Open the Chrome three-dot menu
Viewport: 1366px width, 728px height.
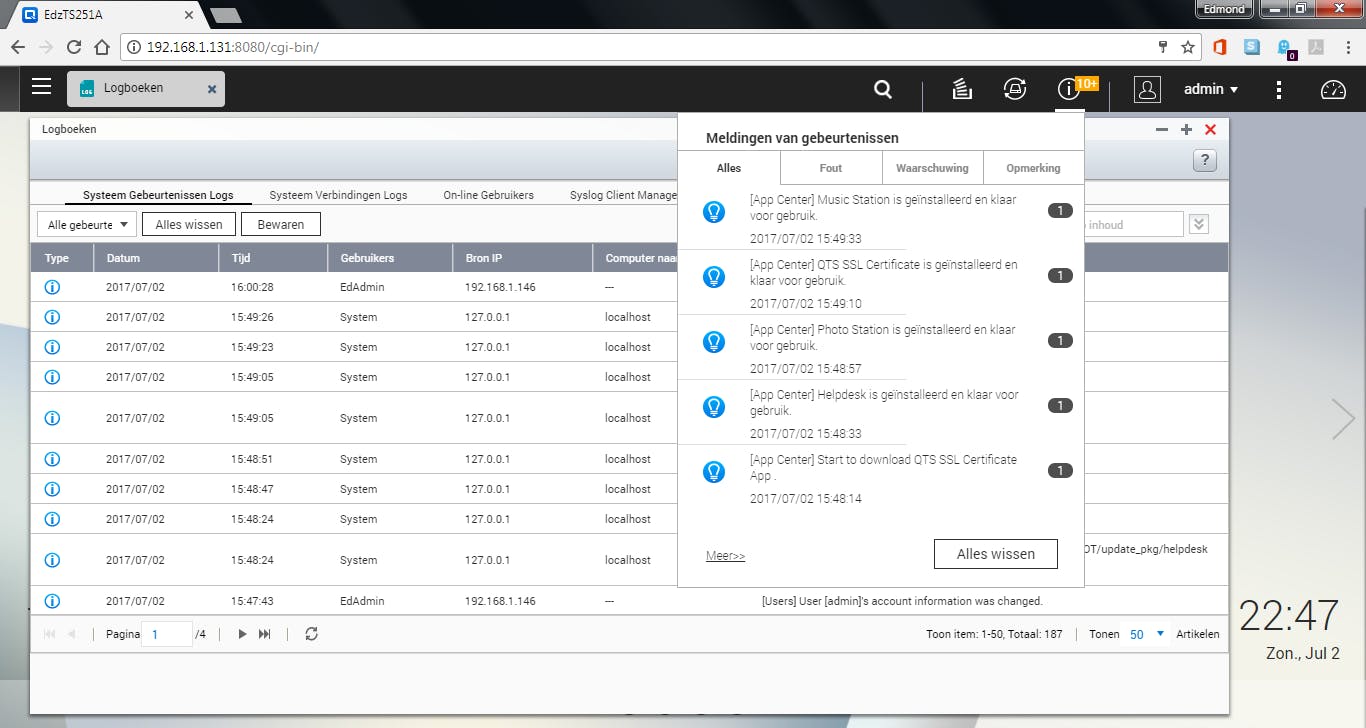click(x=1347, y=47)
